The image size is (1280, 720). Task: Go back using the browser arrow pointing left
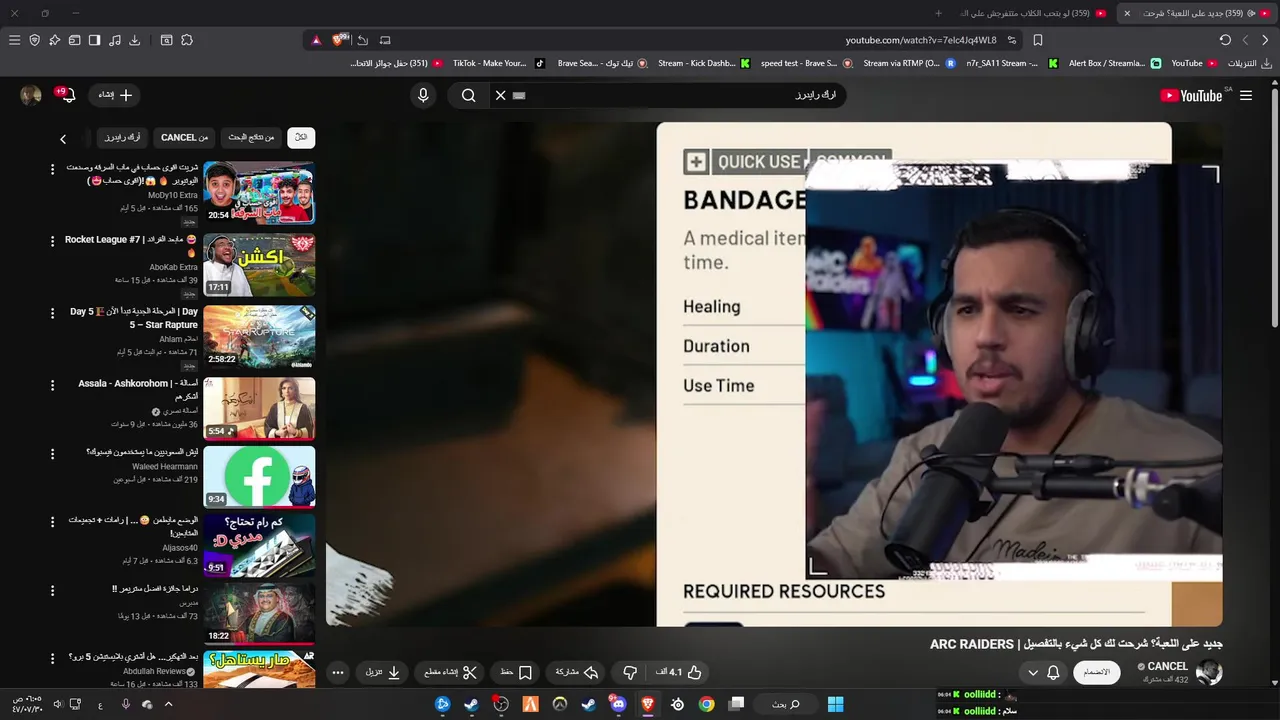click(x=1245, y=40)
